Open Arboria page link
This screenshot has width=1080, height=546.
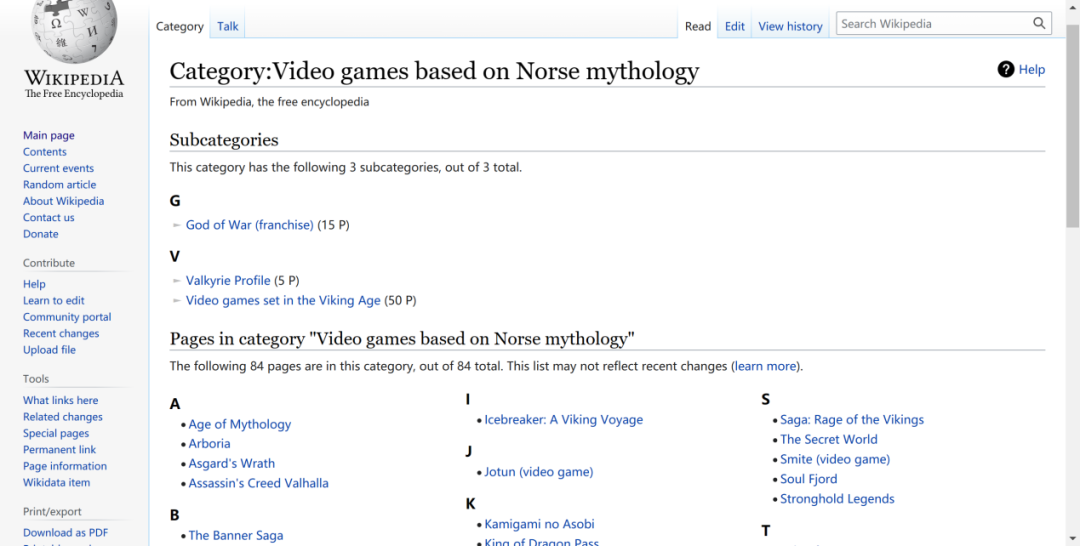tap(209, 444)
